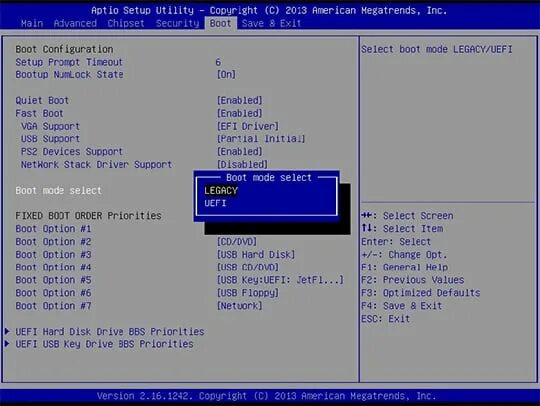Click the Boot Configuration heading

click(64, 49)
